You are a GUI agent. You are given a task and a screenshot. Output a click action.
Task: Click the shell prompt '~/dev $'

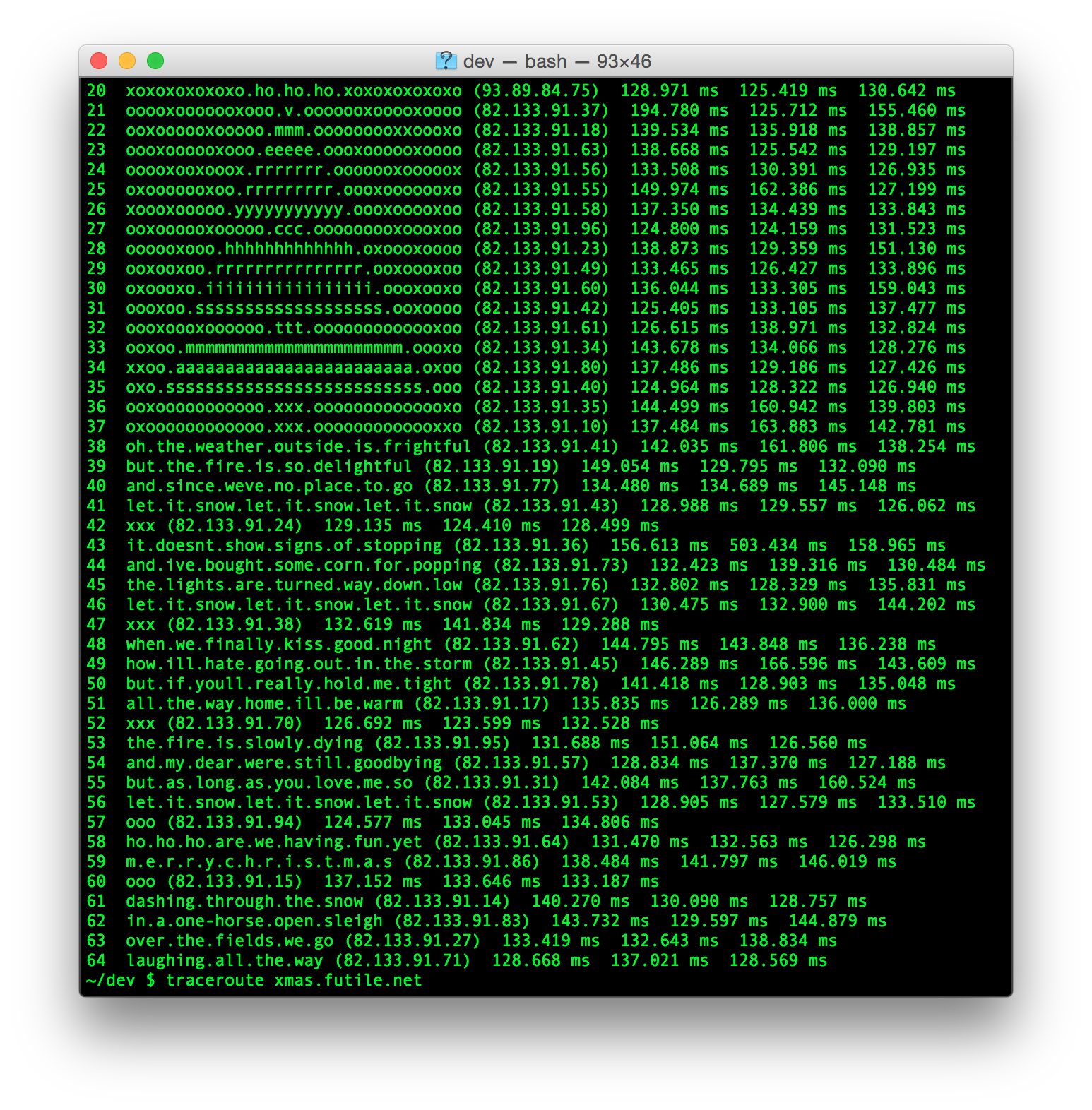point(121,980)
